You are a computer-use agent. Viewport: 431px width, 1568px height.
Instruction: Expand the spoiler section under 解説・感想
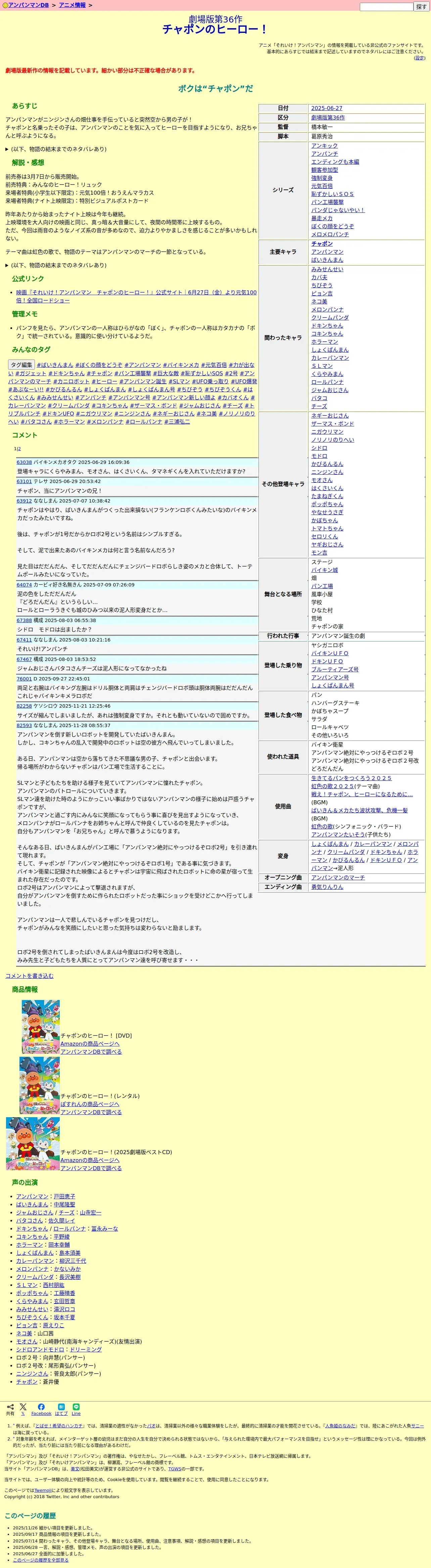tap(55, 266)
